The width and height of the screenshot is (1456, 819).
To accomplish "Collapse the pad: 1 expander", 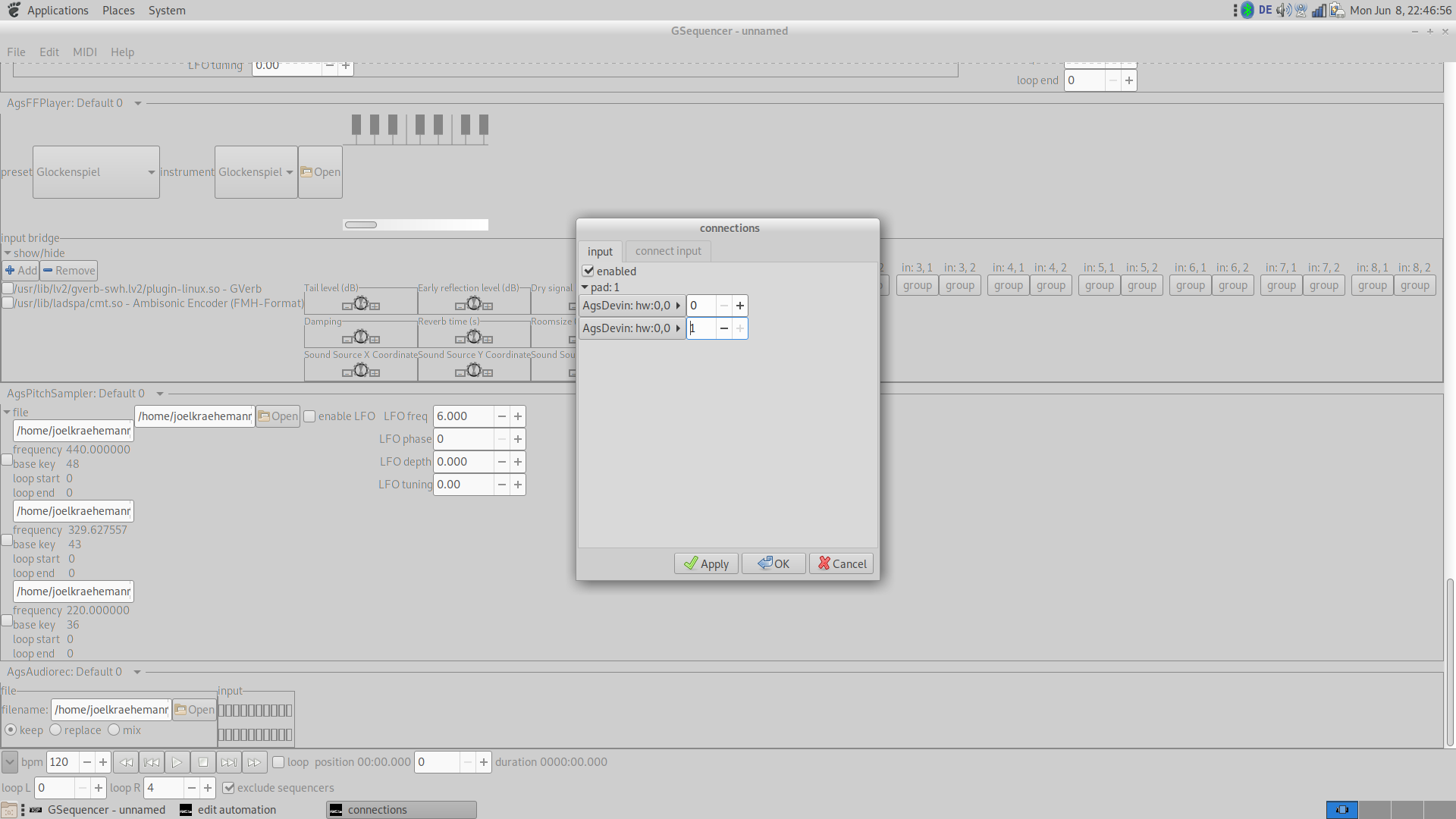I will [x=585, y=287].
